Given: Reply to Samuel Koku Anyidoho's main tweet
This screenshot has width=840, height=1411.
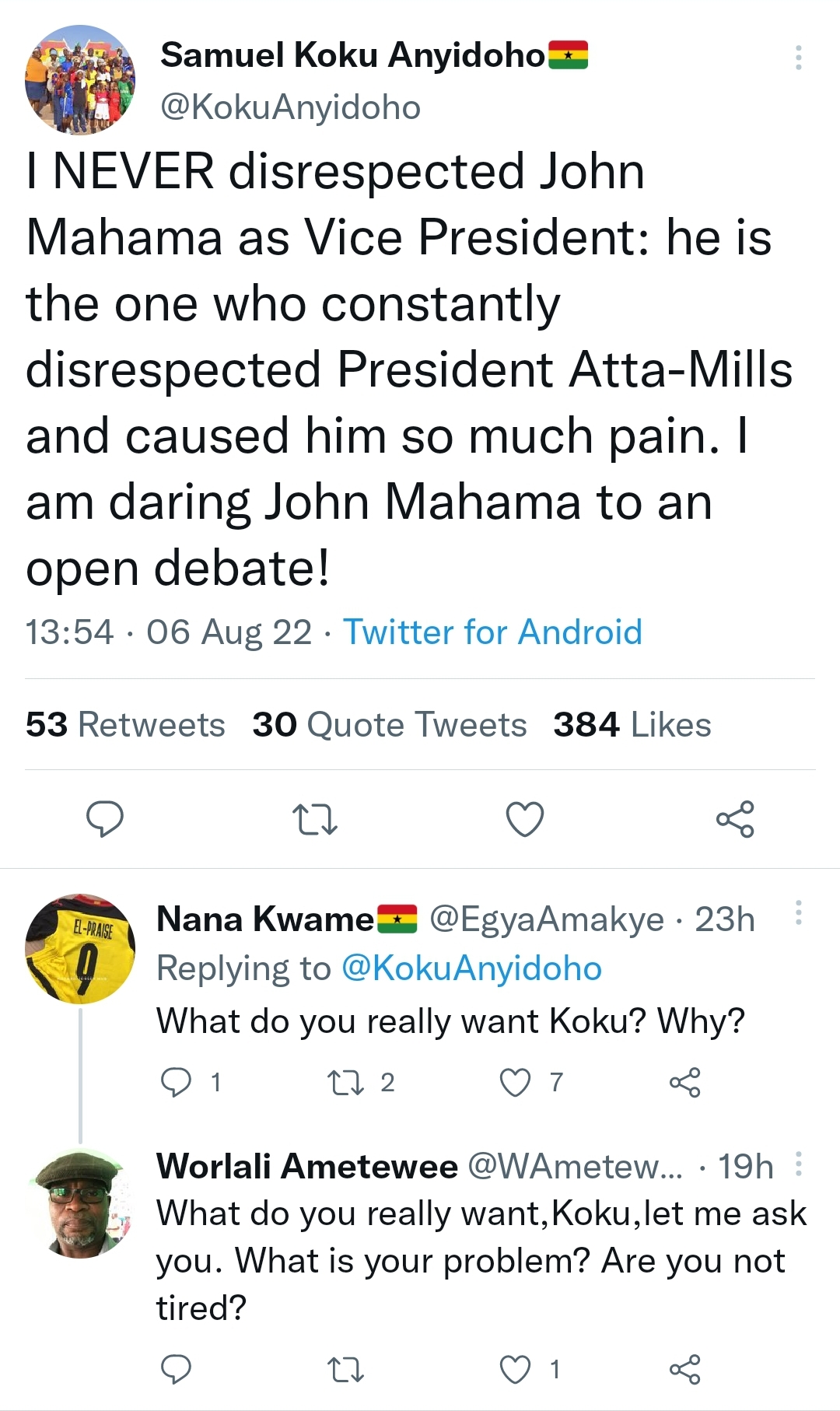Looking at the screenshot, I should coord(104,819).
